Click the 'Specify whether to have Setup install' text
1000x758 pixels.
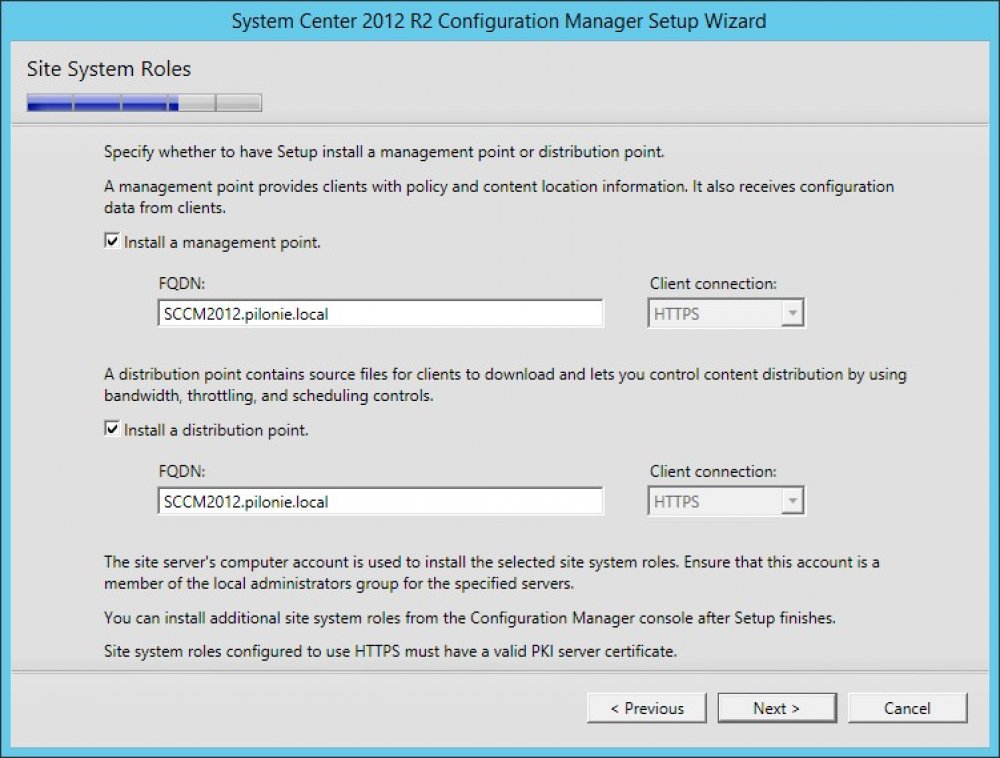(384, 152)
